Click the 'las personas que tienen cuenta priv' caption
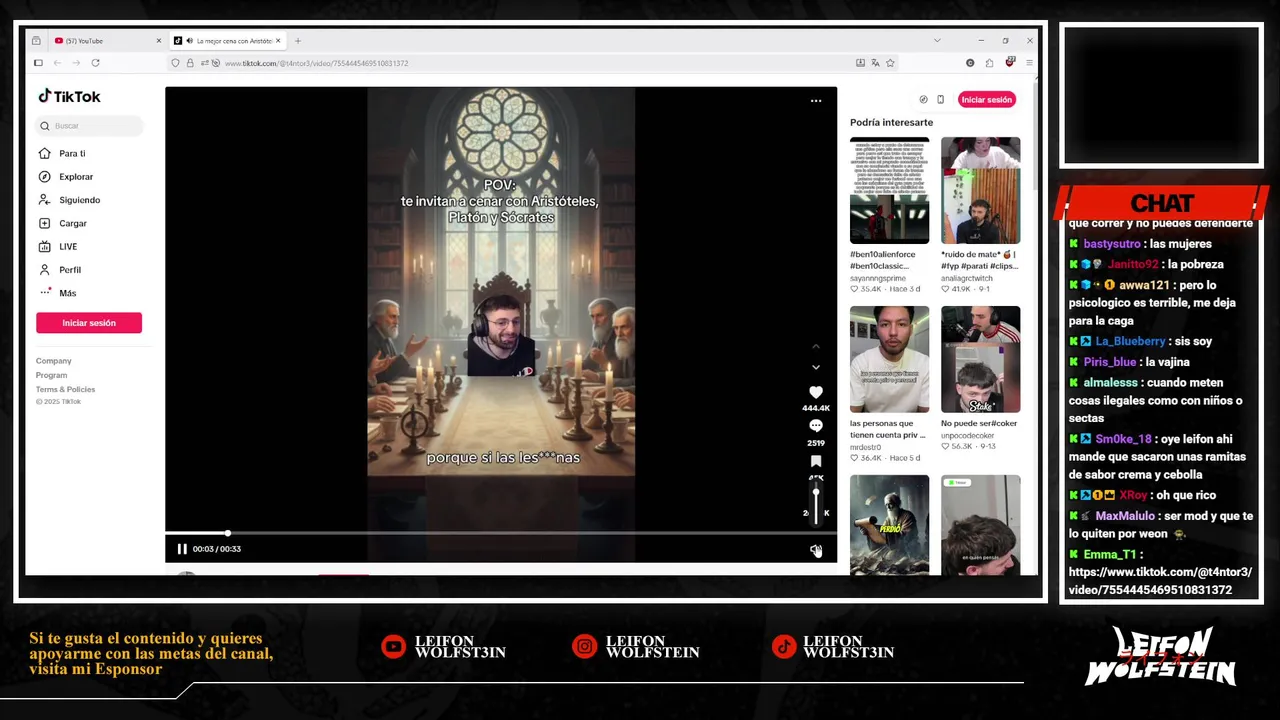1280x720 pixels. pos(888,429)
